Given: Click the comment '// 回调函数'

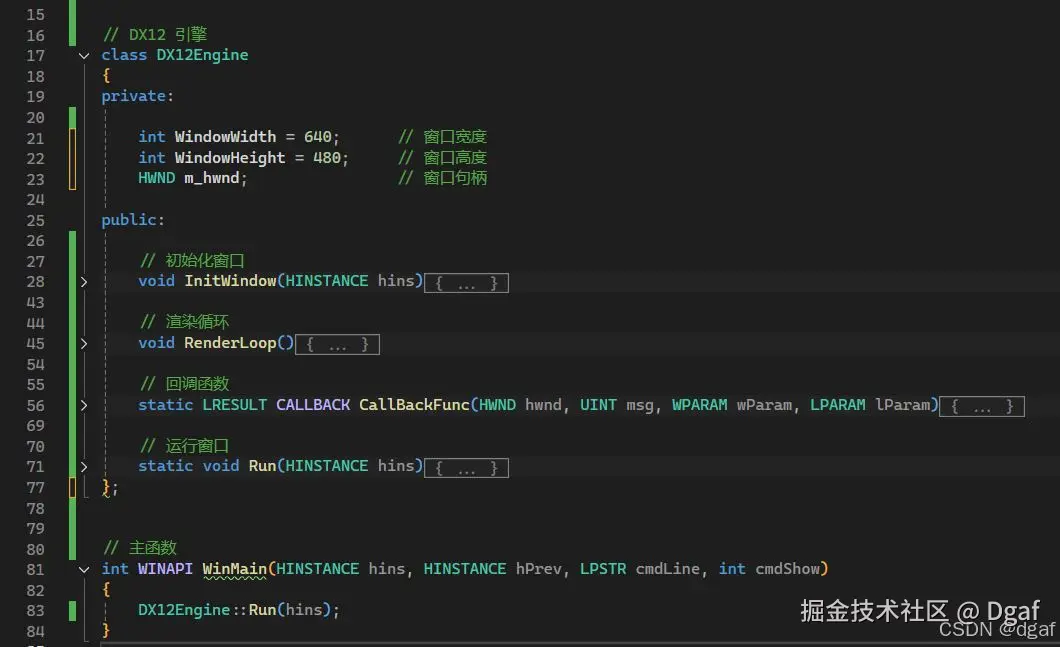Looking at the screenshot, I should (184, 384).
